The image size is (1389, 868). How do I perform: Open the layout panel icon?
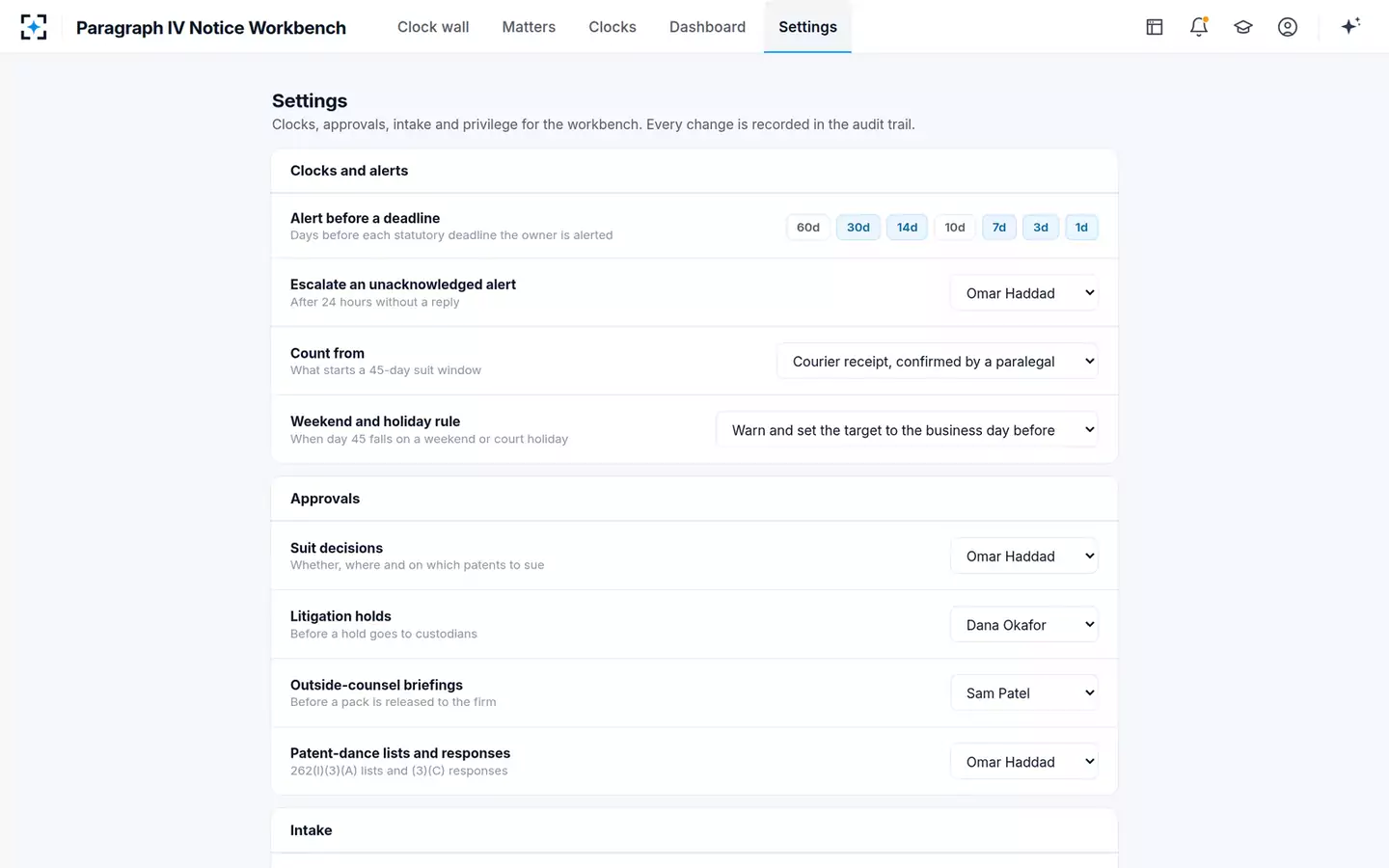[x=1155, y=27]
